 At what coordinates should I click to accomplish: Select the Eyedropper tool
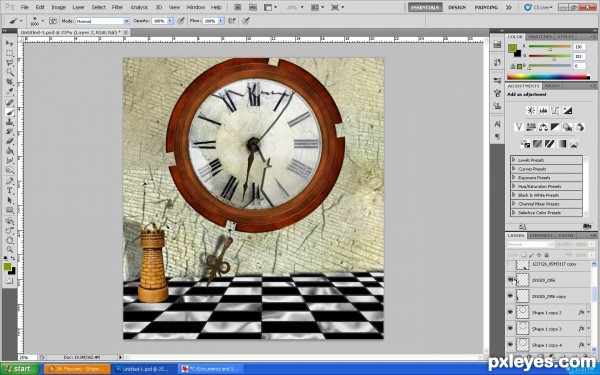pyautogui.click(x=9, y=92)
